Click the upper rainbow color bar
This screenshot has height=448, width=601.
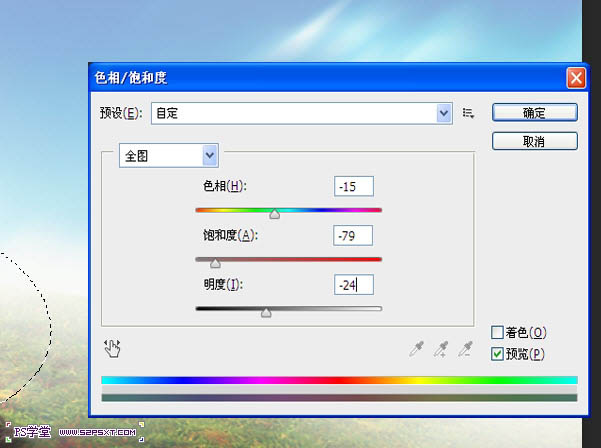(339, 380)
